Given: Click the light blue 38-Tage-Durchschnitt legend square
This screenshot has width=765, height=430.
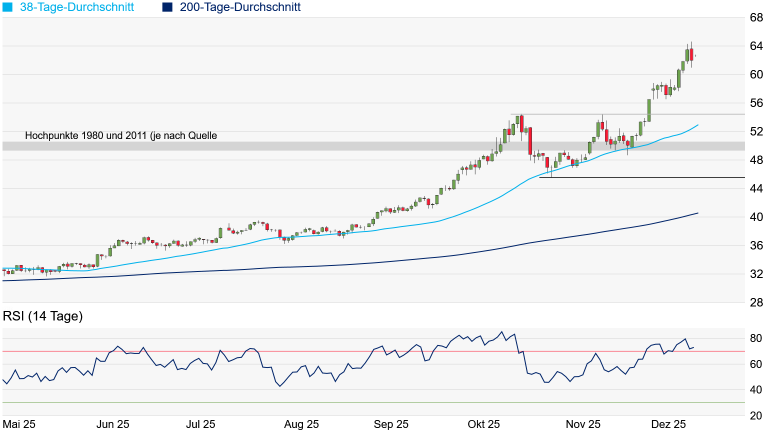Looking at the screenshot, I should [x=8, y=7].
